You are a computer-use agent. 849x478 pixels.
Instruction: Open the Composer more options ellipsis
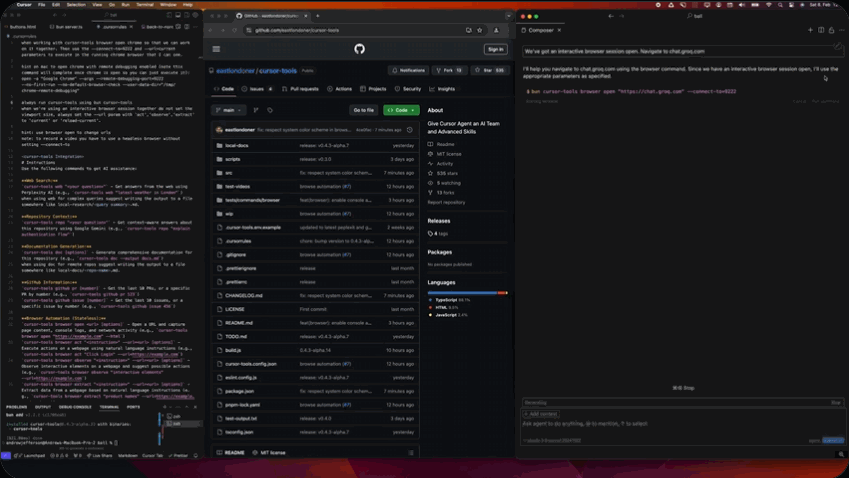(x=841, y=30)
